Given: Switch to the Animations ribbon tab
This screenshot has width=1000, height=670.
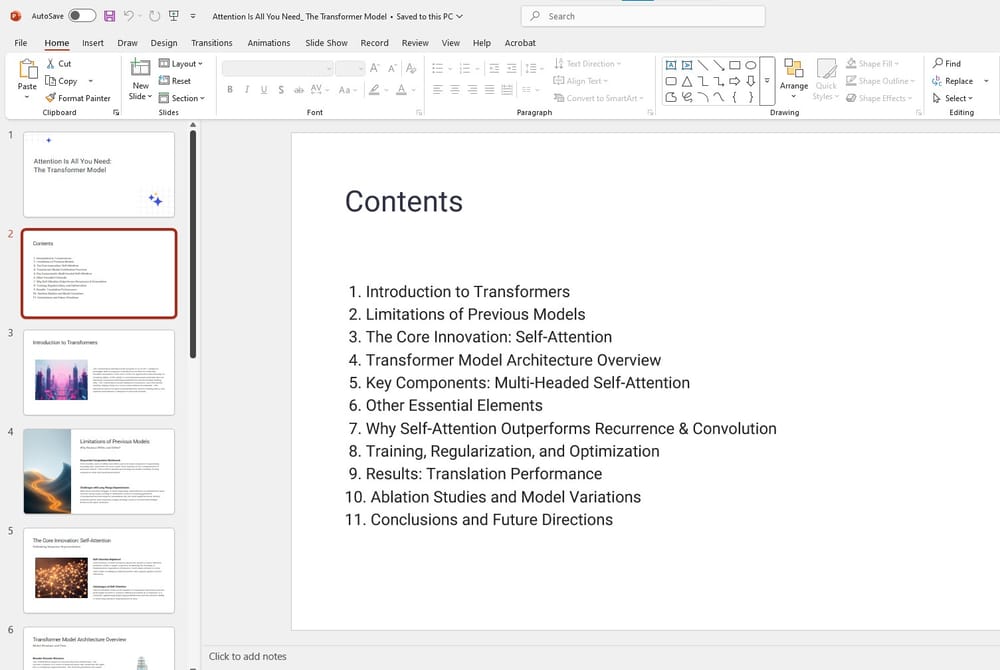Looking at the screenshot, I should 268,43.
